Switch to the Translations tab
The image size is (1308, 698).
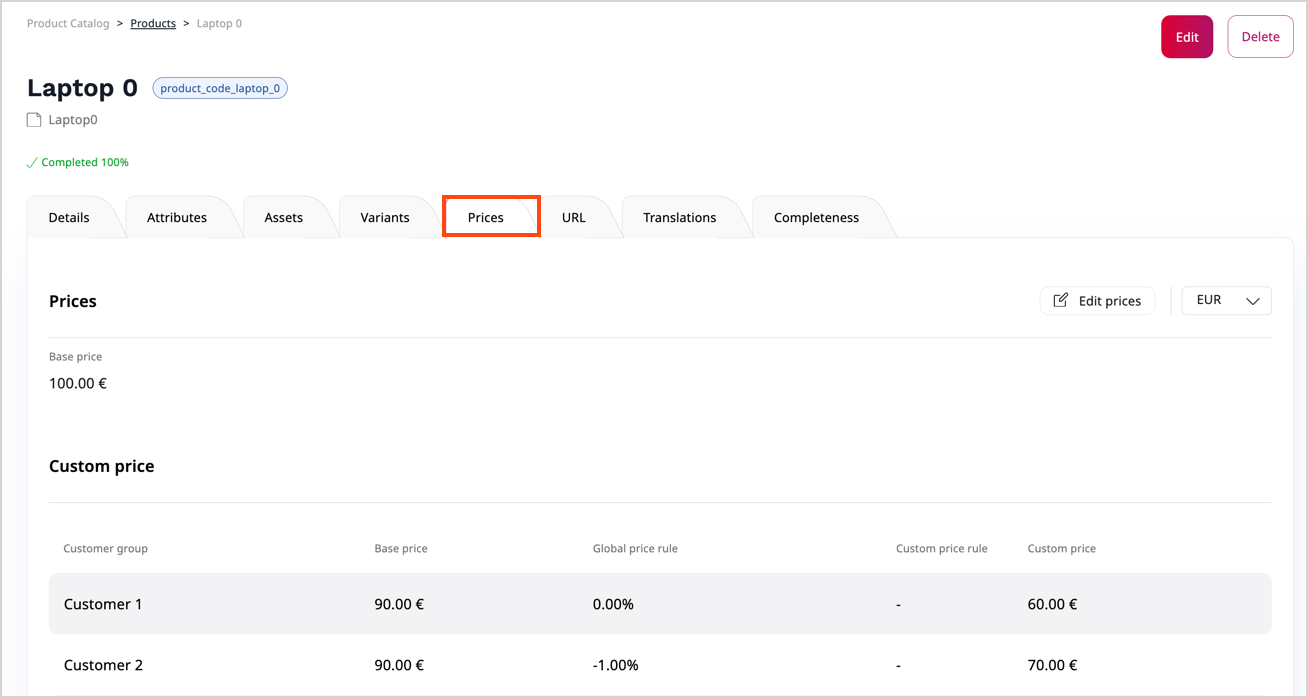tap(679, 217)
